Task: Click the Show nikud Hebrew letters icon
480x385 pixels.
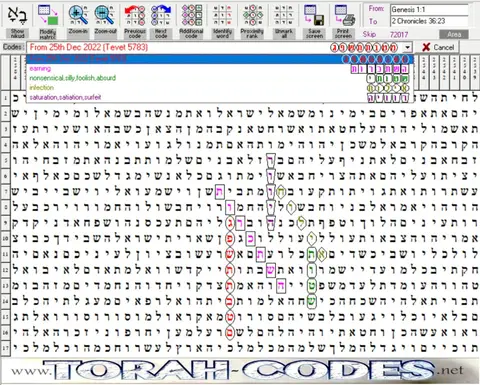Action: tap(17, 16)
